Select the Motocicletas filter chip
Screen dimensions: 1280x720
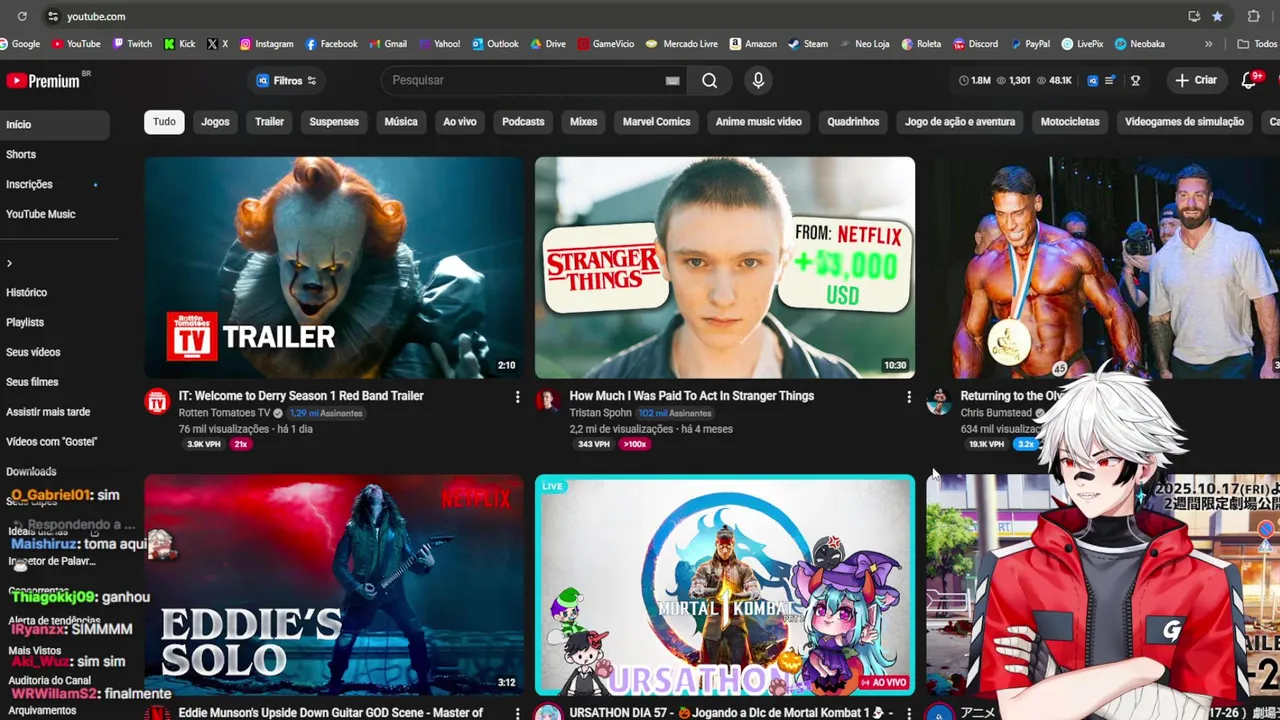1069,122
